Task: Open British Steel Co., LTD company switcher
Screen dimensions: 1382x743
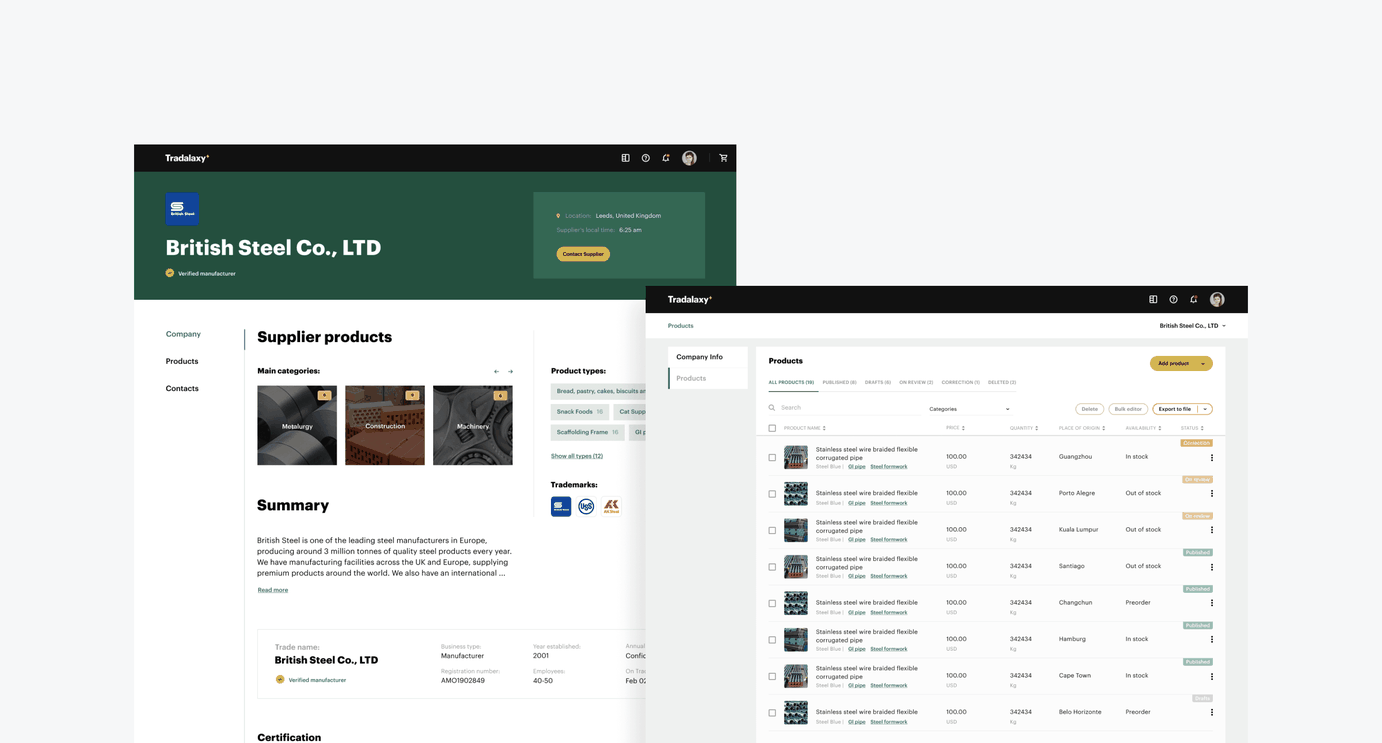Action: coord(1192,326)
